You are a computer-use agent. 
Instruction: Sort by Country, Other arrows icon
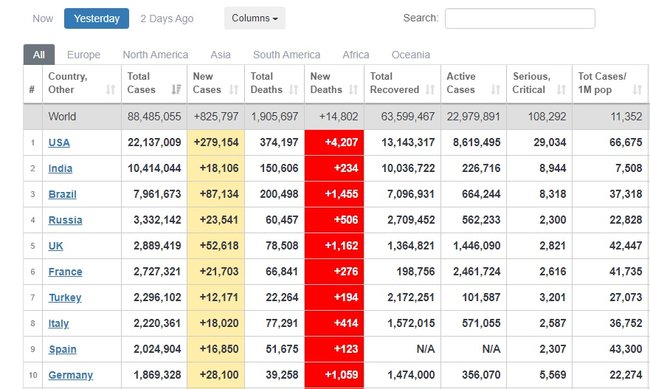[110, 90]
